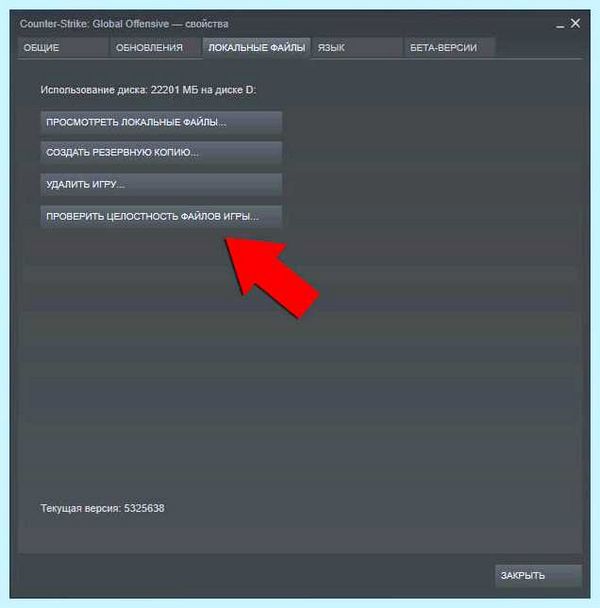Select the ЛОКАЛЬНЫЕ ФАЙЛЫ tab
The height and width of the screenshot is (608, 600).
256,48
